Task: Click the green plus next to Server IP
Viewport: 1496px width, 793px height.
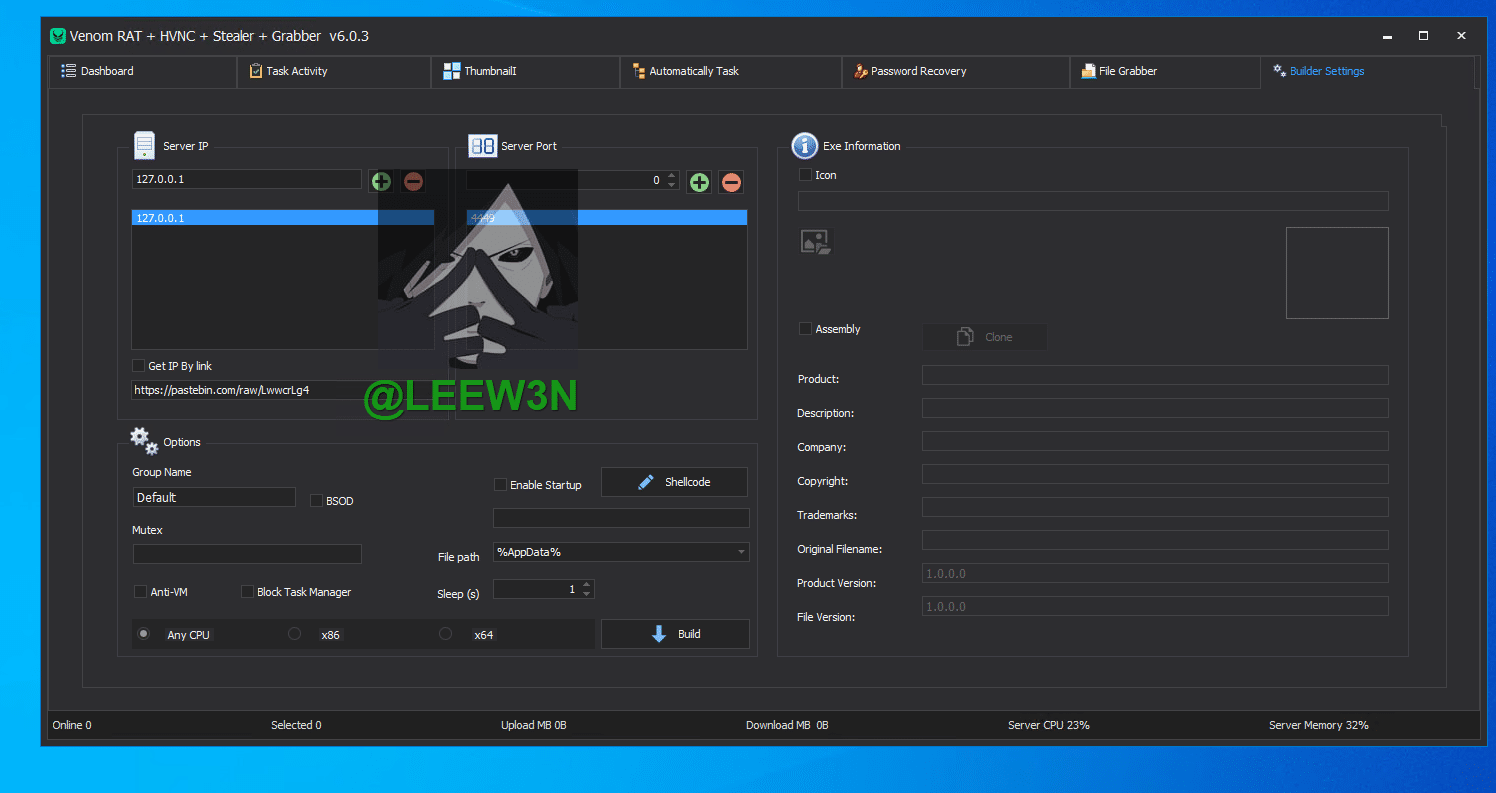Action: point(381,181)
